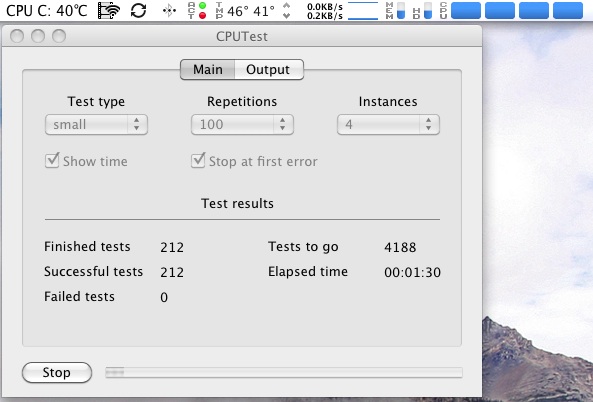Click the Failed tests value 0
The height and width of the screenshot is (402, 593).
(x=164, y=297)
